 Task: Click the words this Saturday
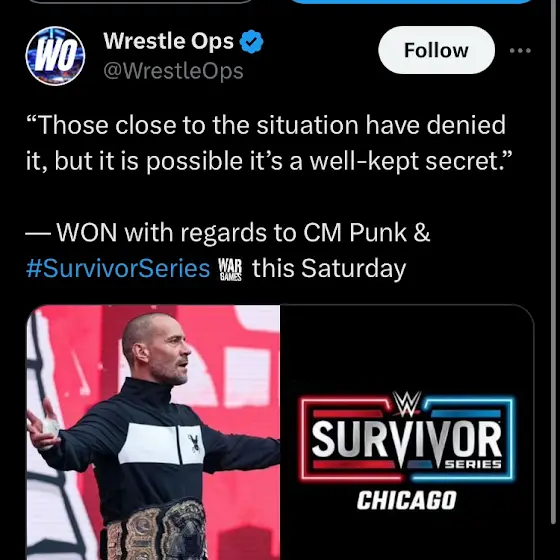tap(329, 268)
